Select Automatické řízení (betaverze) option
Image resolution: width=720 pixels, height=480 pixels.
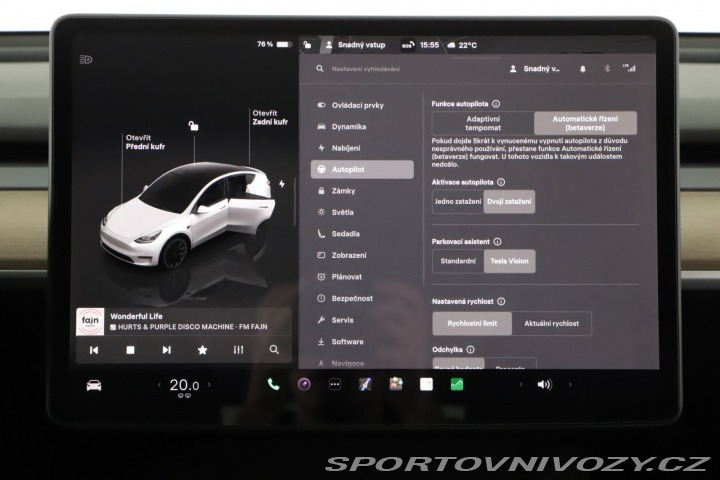[x=585, y=123]
